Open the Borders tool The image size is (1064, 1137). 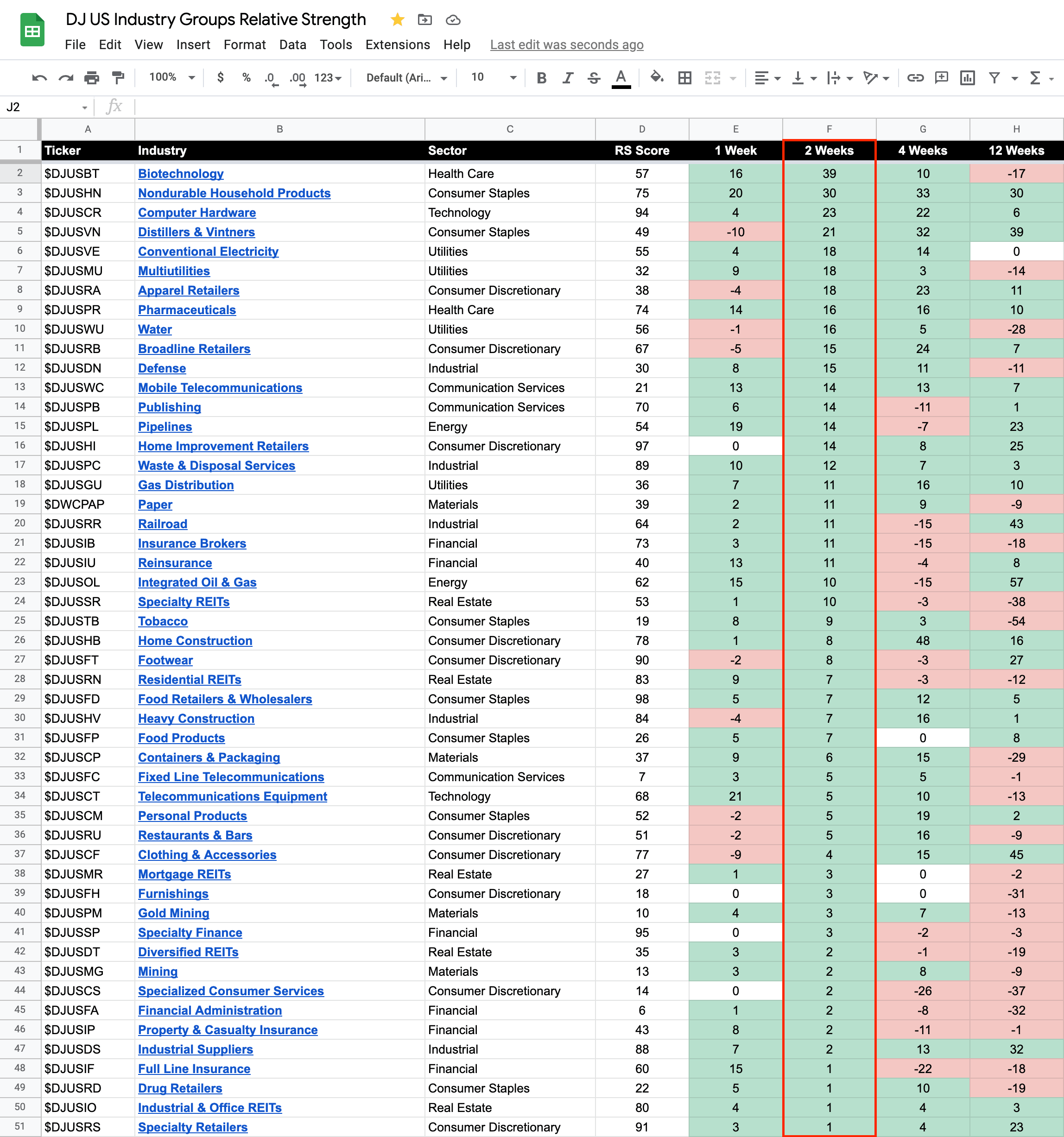pyautogui.click(x=685, y=78)
